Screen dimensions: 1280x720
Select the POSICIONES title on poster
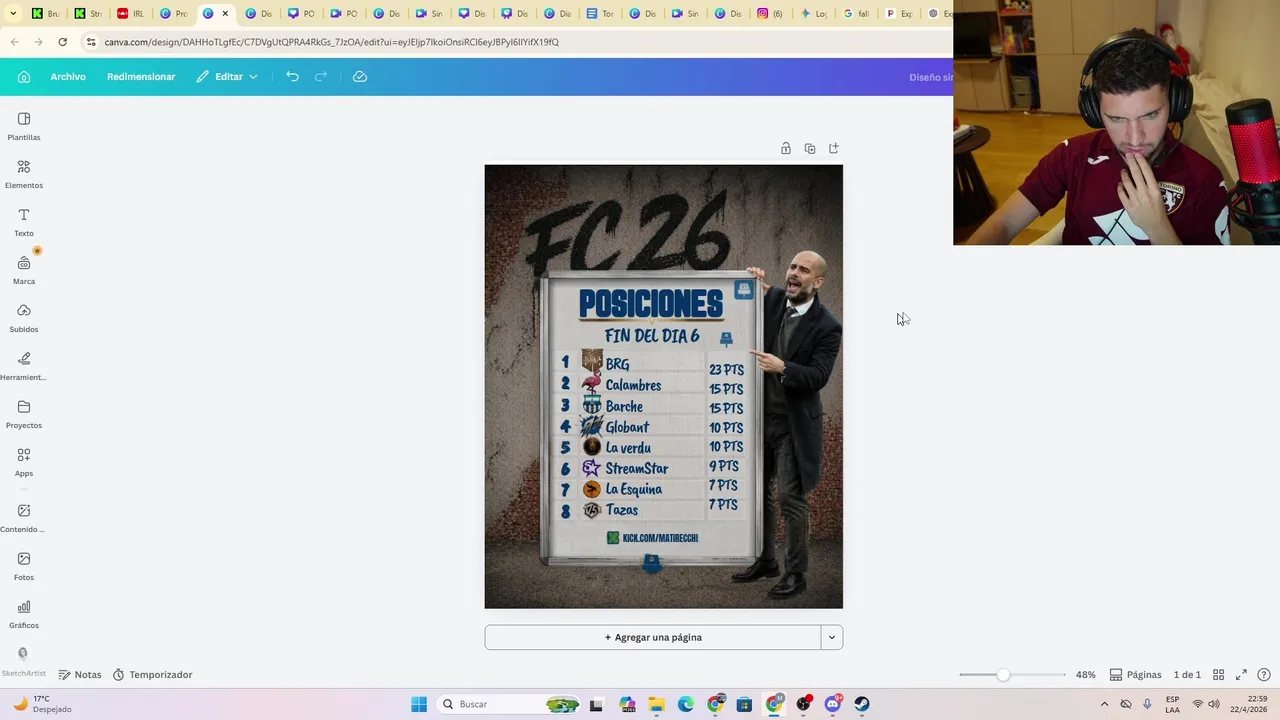click(651, 303)
